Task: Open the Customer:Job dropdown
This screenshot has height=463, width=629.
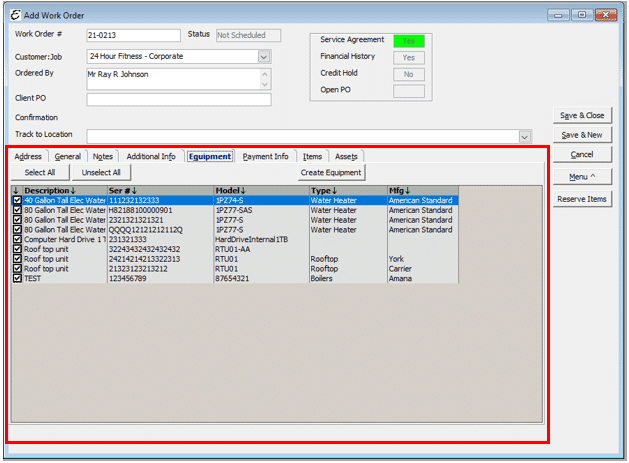Action: (x=264, y=57)
